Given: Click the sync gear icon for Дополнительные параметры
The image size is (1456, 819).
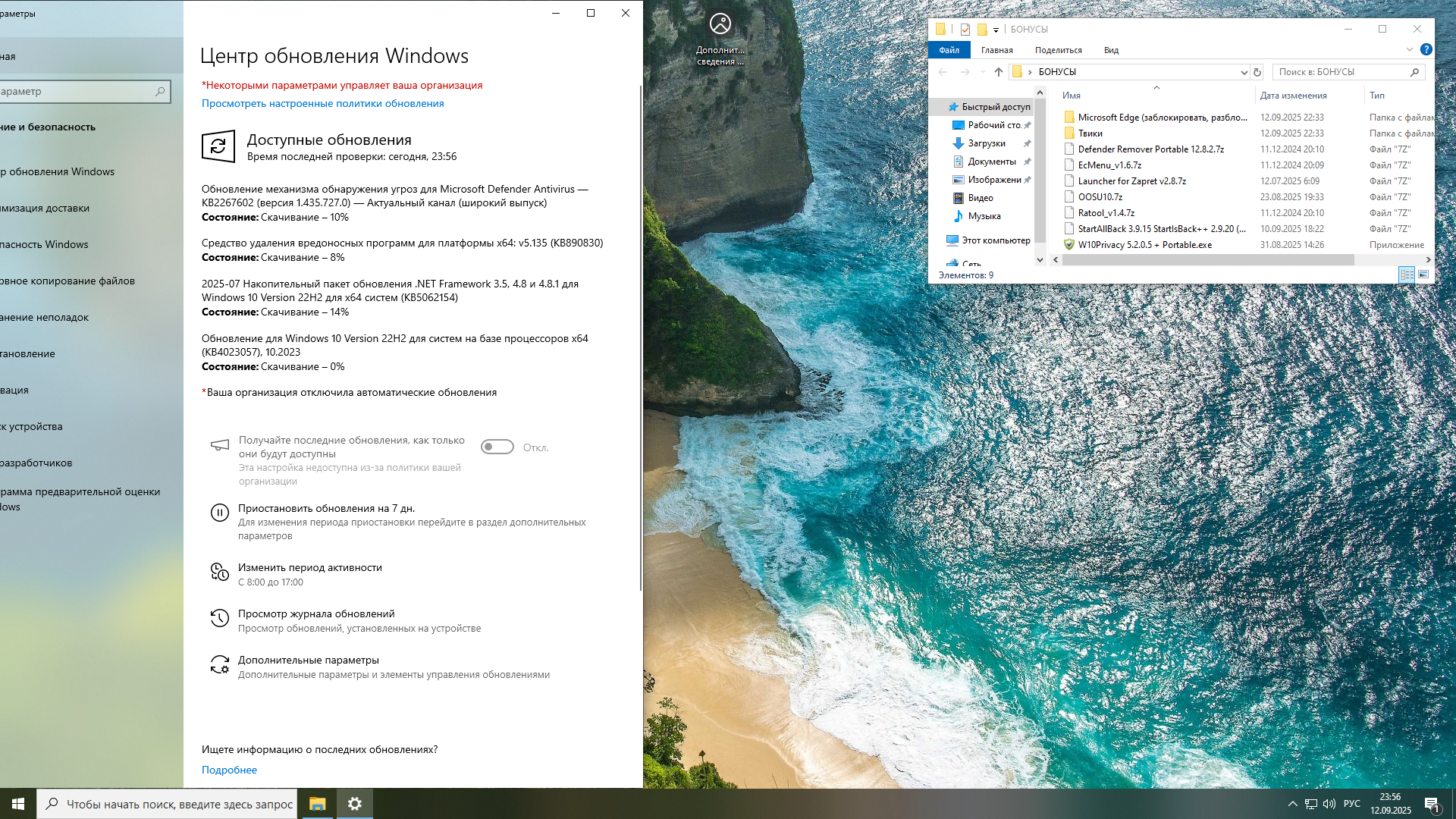Looking at the screenshot, I should pos(219,664).
